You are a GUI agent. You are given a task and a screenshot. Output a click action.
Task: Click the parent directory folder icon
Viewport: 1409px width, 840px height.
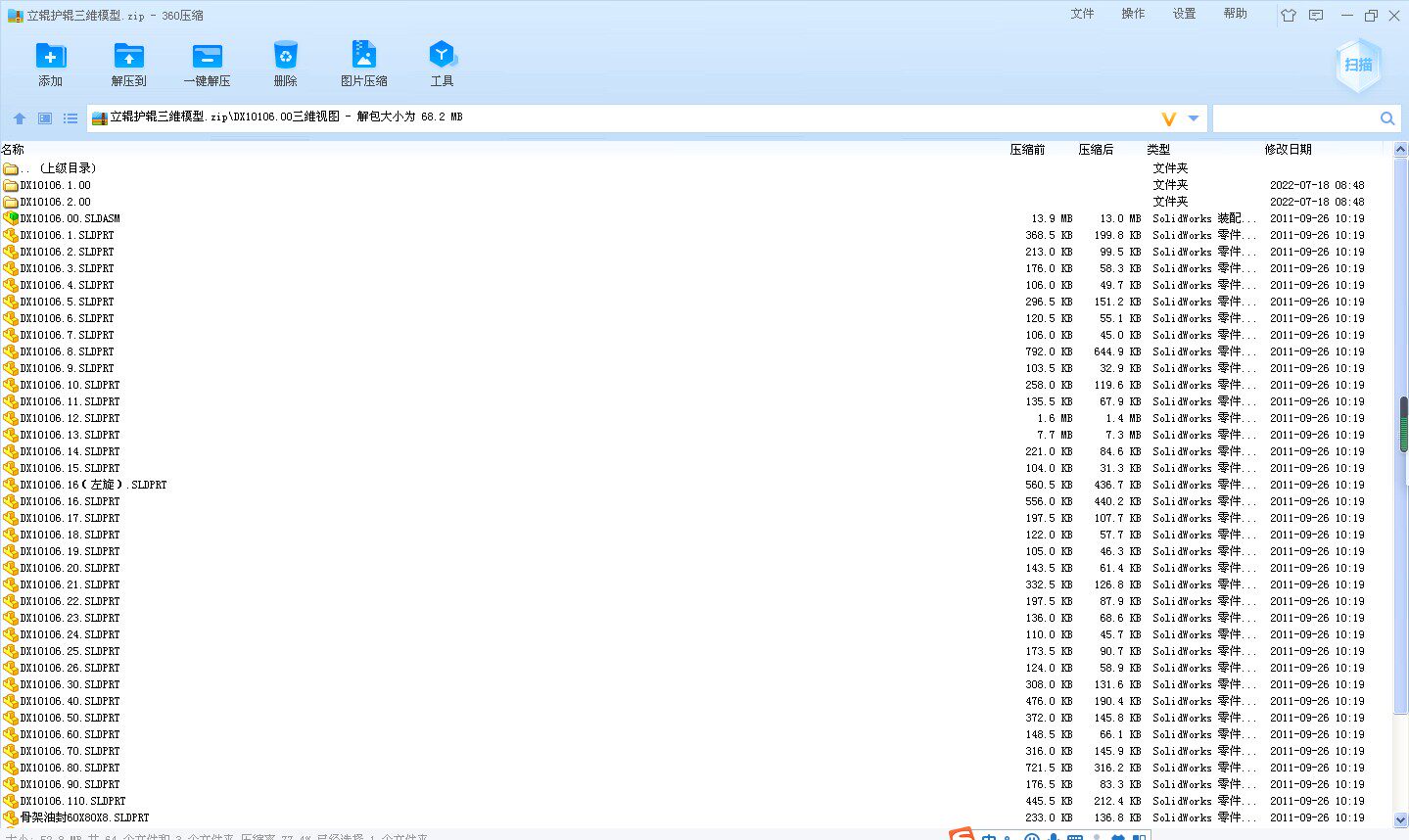pyautogui.click(x=11, y=168)
